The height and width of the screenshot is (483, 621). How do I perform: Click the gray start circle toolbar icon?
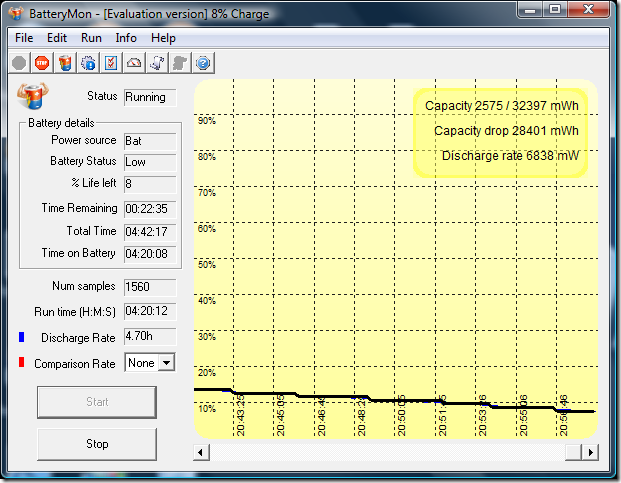pyautogui.click(x=19, y=63)
